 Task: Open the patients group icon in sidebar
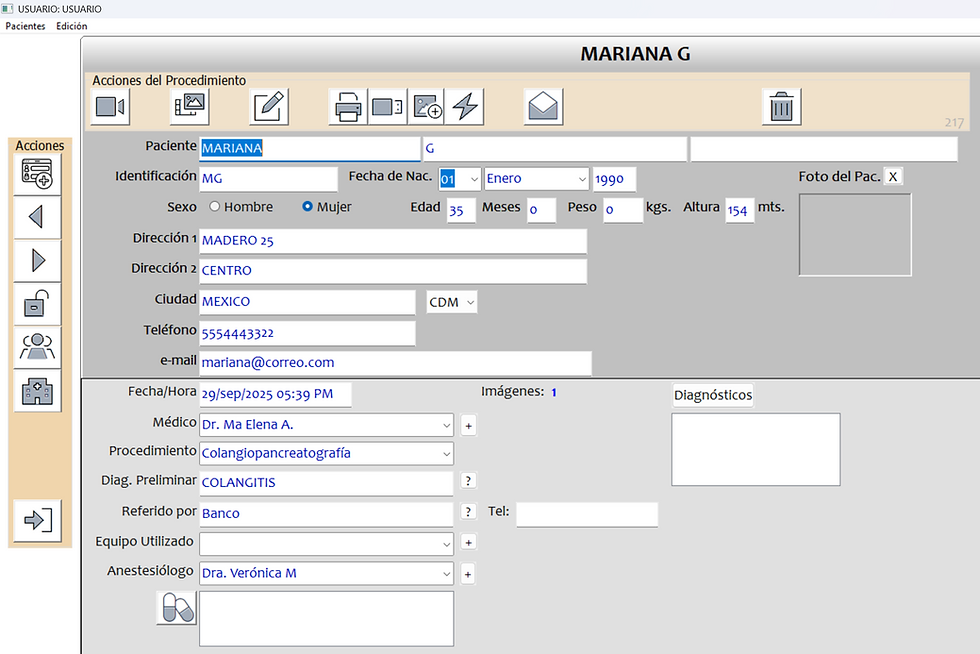(x=38, y=347)
